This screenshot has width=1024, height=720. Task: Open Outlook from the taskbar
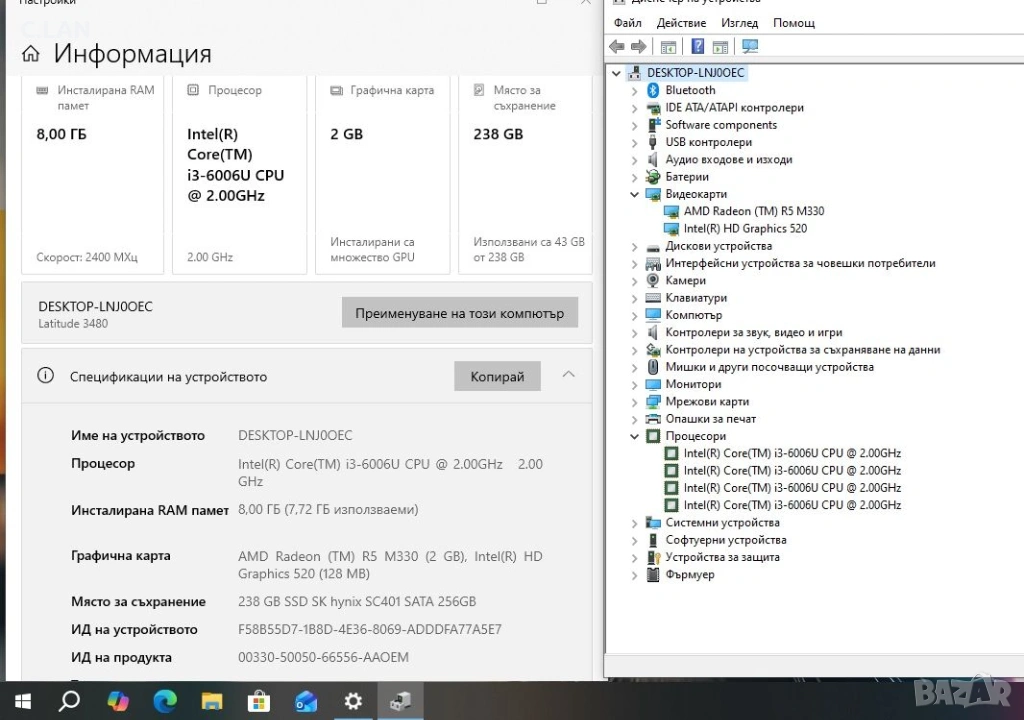306,701
